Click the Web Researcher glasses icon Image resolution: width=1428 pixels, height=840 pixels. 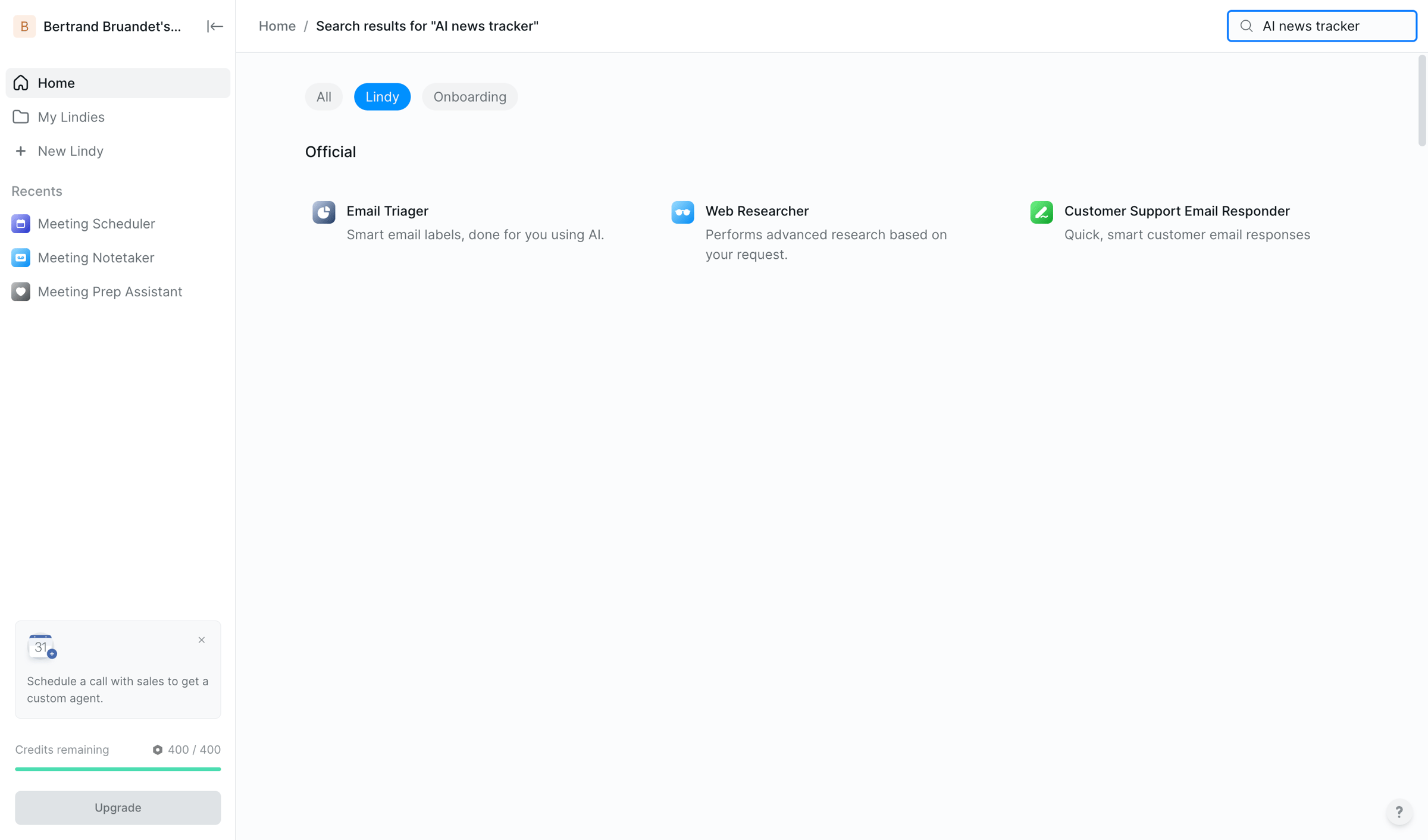682,212
